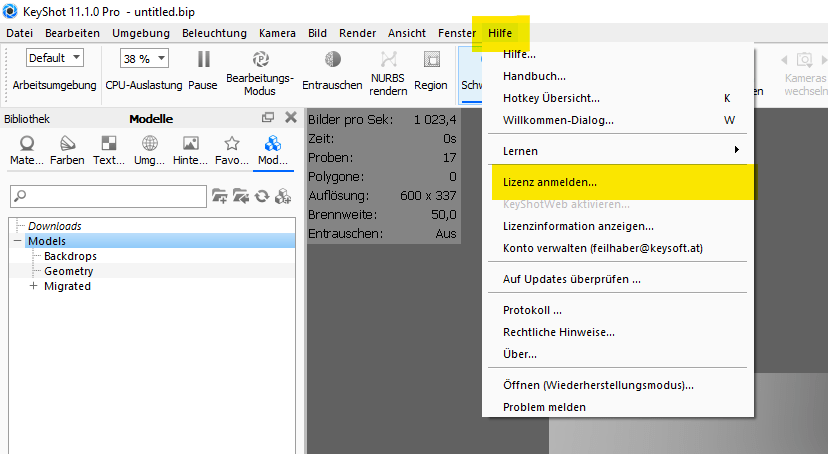Expand the Lernen submenu
The height and width of the screenshot is (454, 828).
pos(618,151)
